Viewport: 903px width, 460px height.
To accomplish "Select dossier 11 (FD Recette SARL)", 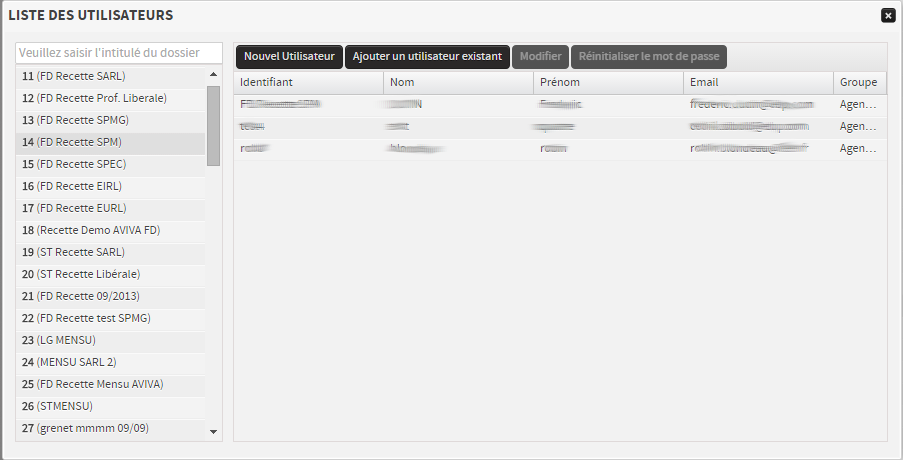I will pyautogui.click(x=110, y=76).
